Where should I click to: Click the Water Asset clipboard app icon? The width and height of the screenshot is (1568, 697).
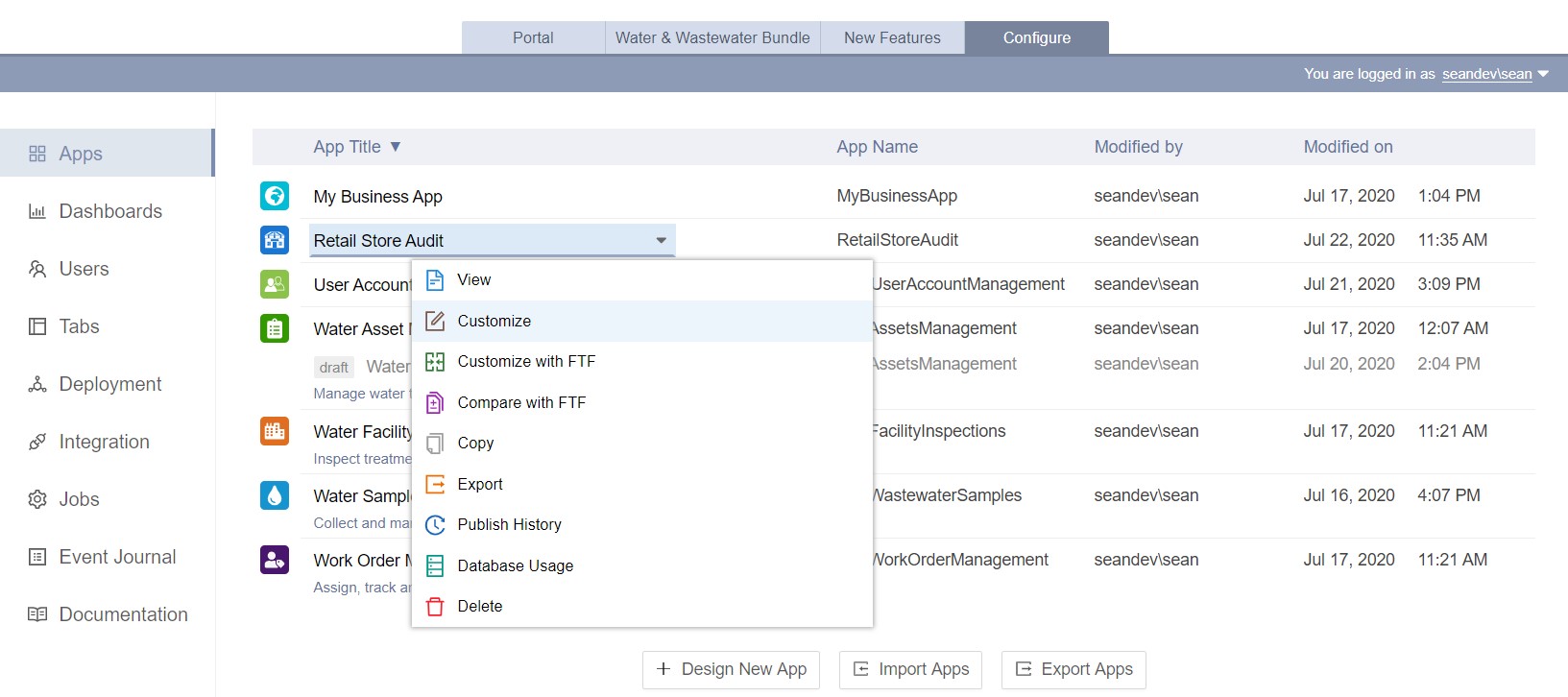point(275,328)
